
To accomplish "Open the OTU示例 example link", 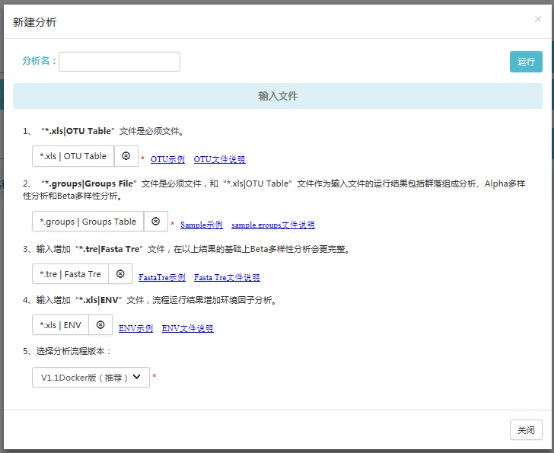I will (167, 159).
